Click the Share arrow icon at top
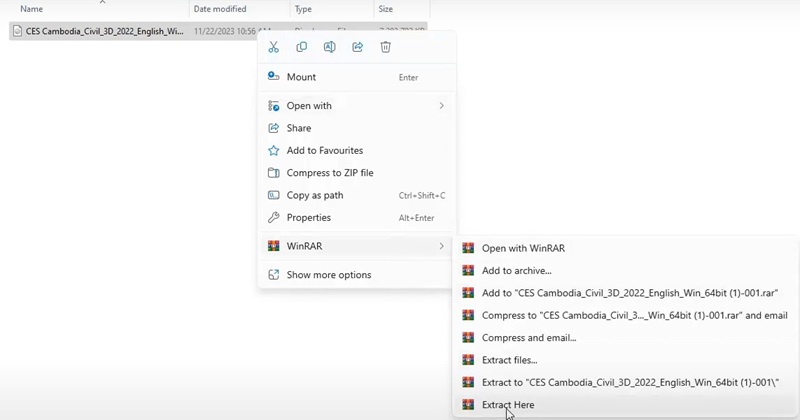Viewport: 800px width, 420px height. (358, 47)
